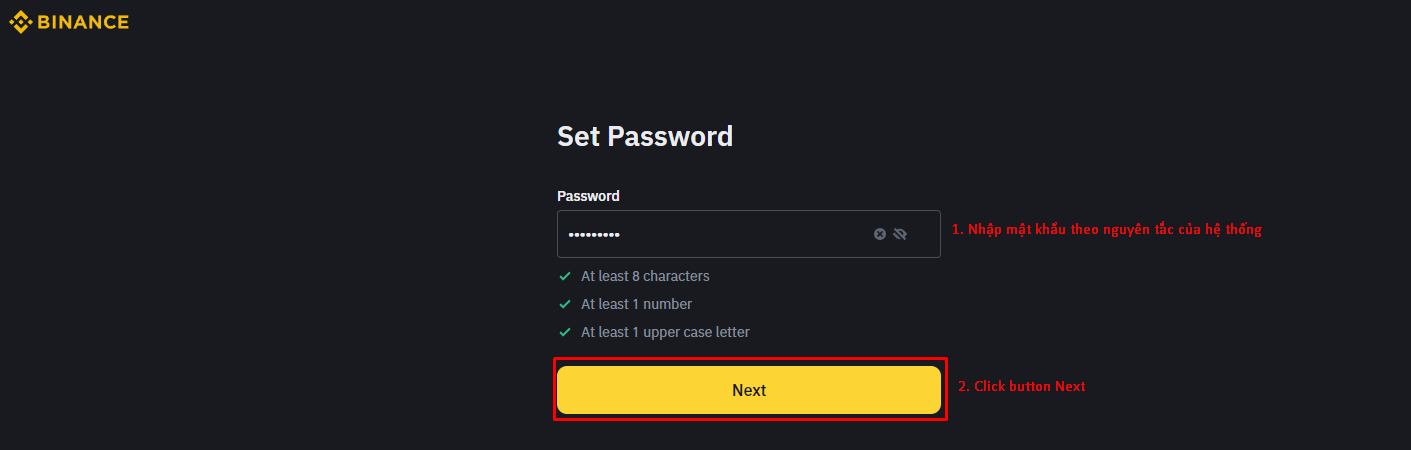Clear the password with the x icon
This screenshot has width=1411, height=450.
pos(880,234)
